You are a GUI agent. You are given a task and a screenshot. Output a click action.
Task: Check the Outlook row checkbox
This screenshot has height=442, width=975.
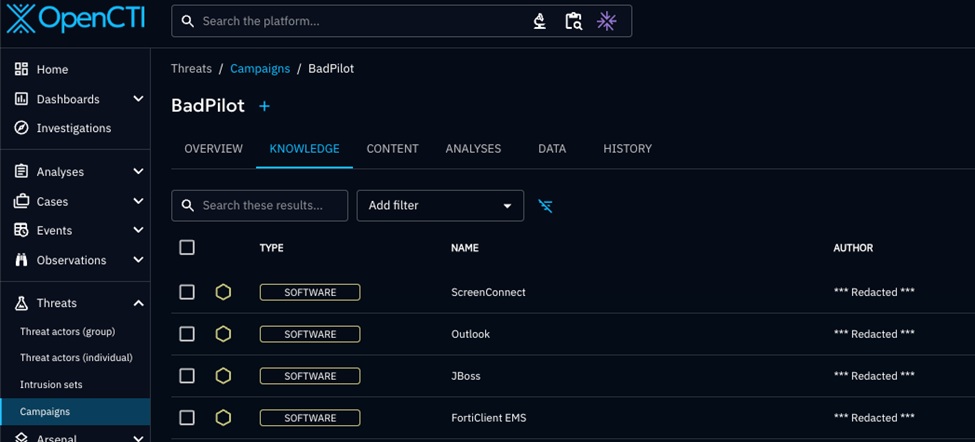pos(187,334)
